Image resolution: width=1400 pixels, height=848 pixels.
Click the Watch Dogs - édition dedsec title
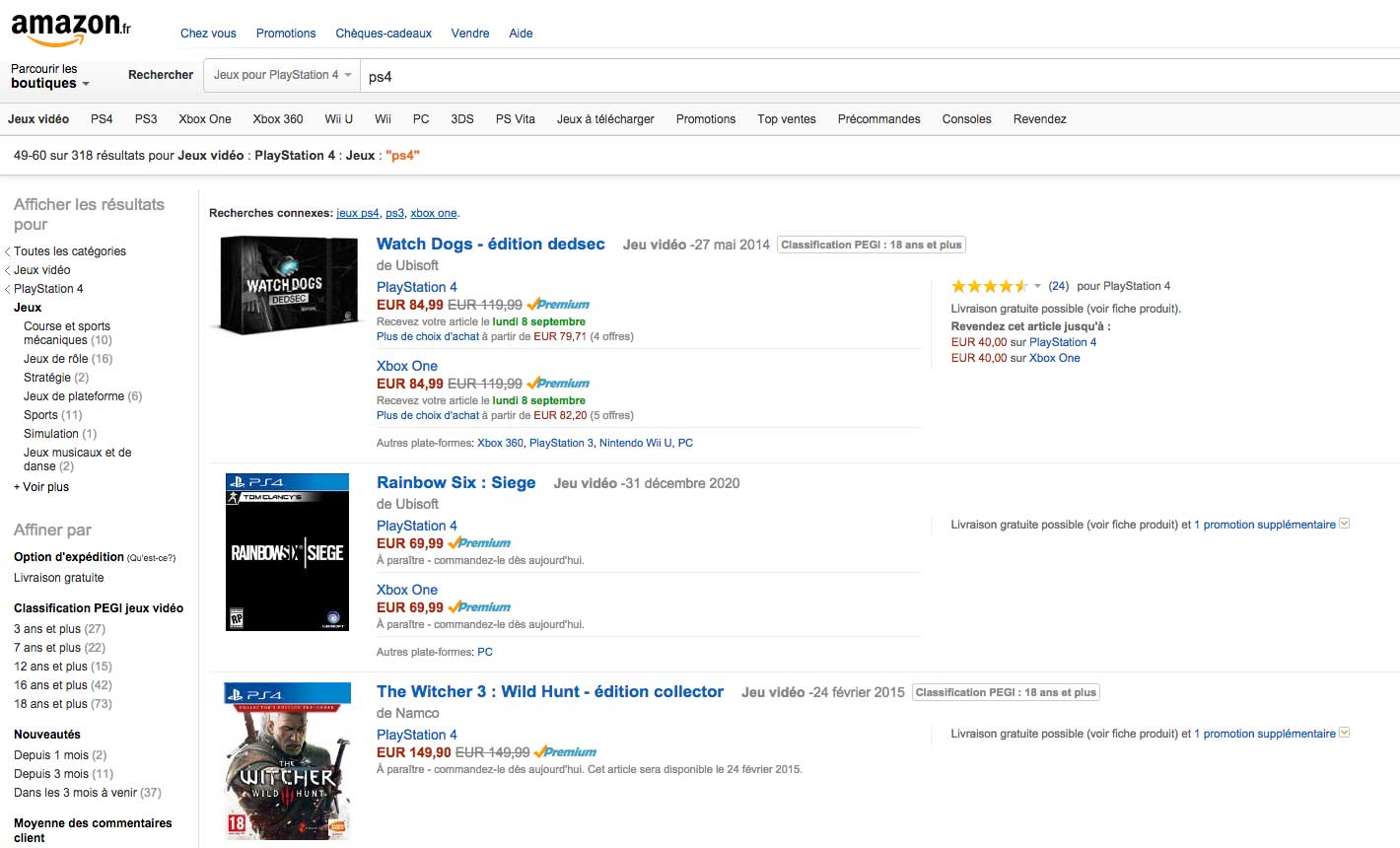click(490, 245)
